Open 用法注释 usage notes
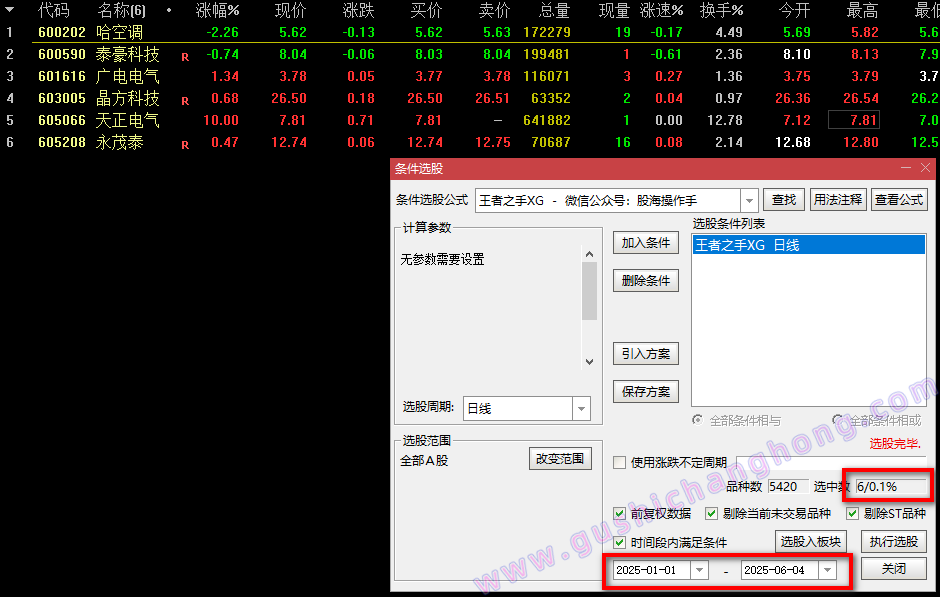Viewport: 940px width, 597px height. coord(837,200)
